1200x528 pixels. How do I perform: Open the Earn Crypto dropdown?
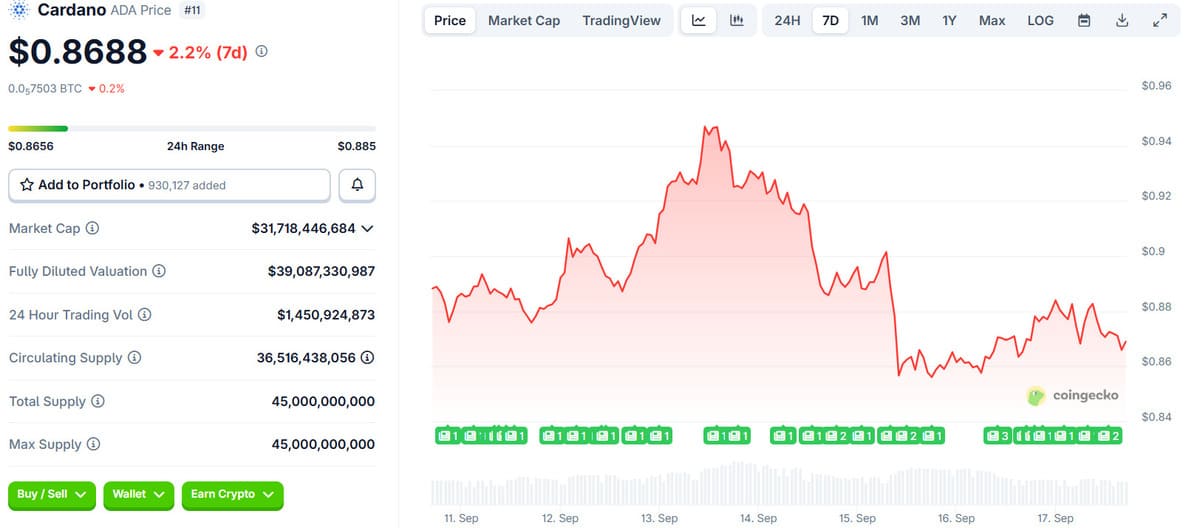pos(232,494)
